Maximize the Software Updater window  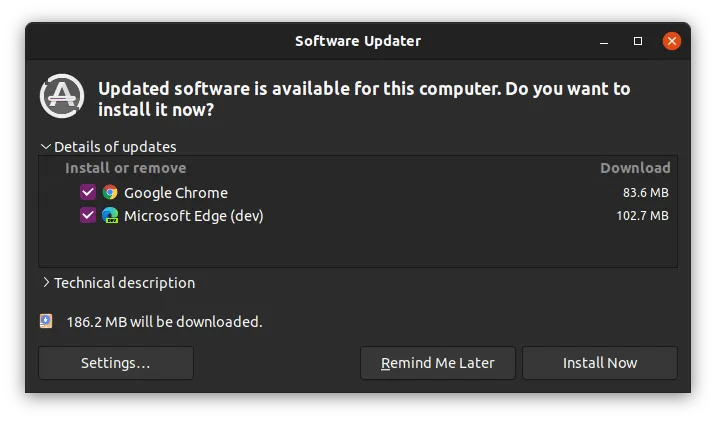(x=638, y=41)
